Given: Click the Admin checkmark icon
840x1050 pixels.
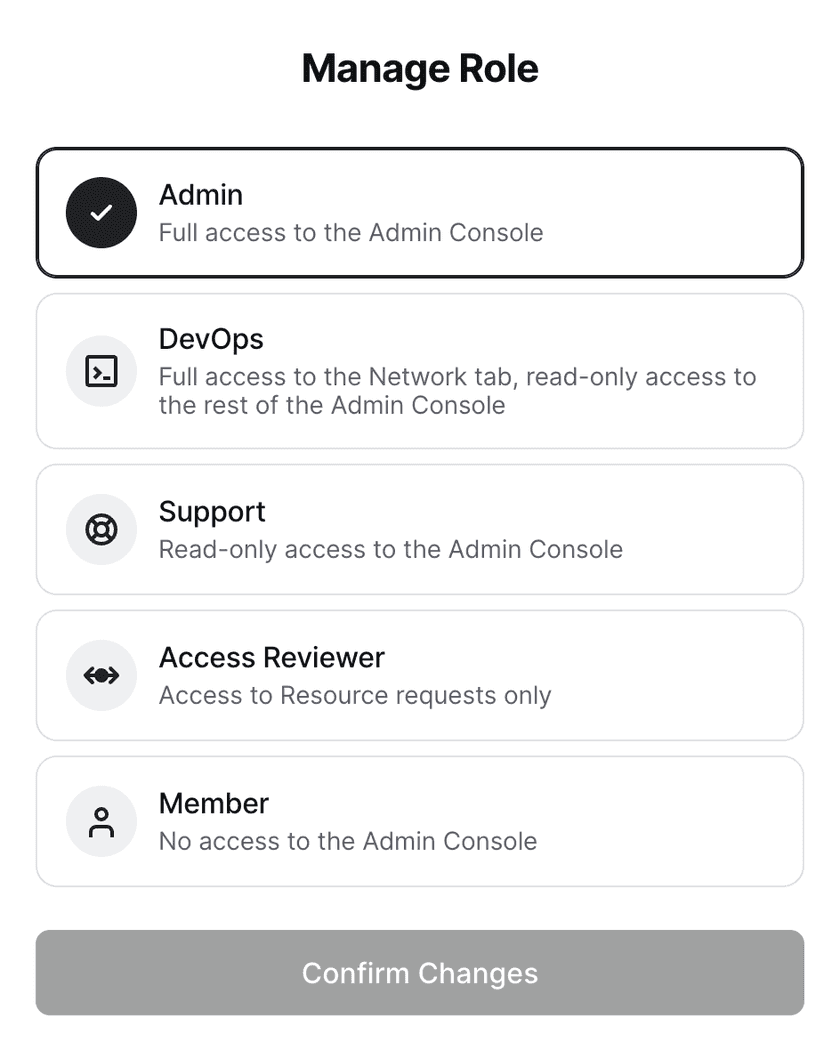Looking at the screenshot, I should pyautogui.click(x=101, y=212).
